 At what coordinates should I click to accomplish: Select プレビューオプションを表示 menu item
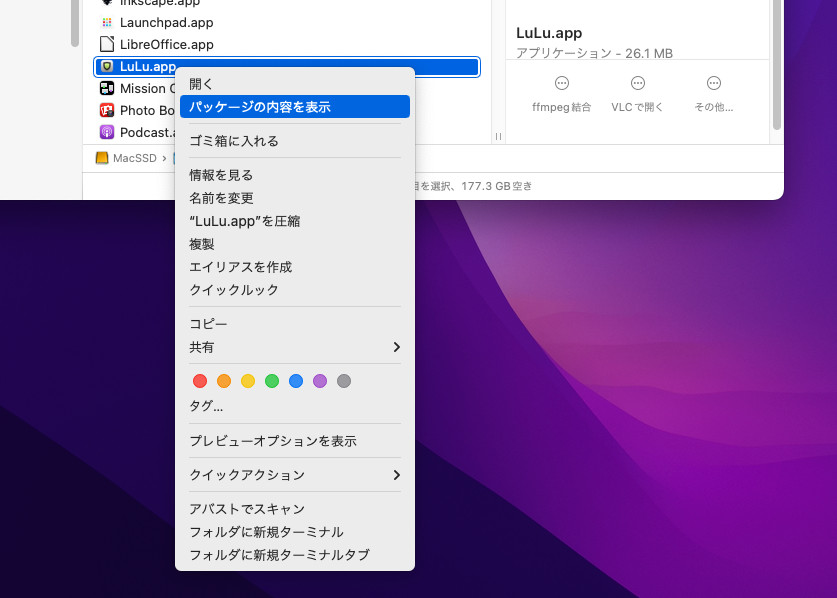(295, 441)
